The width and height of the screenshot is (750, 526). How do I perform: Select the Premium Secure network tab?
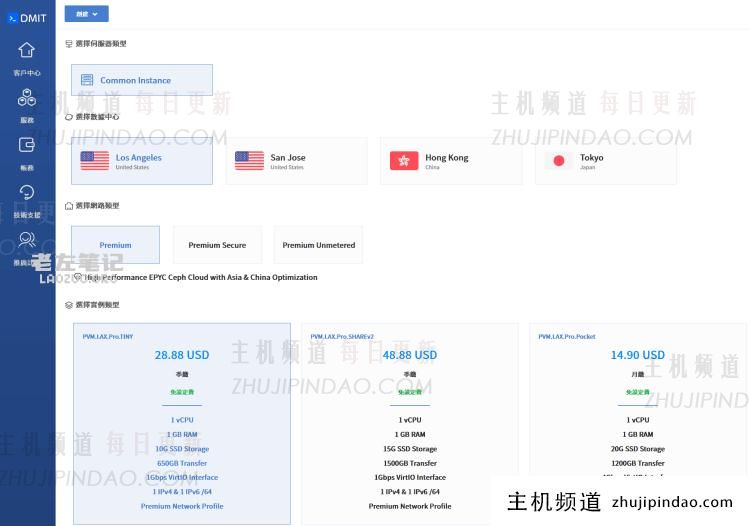[217, 245]
